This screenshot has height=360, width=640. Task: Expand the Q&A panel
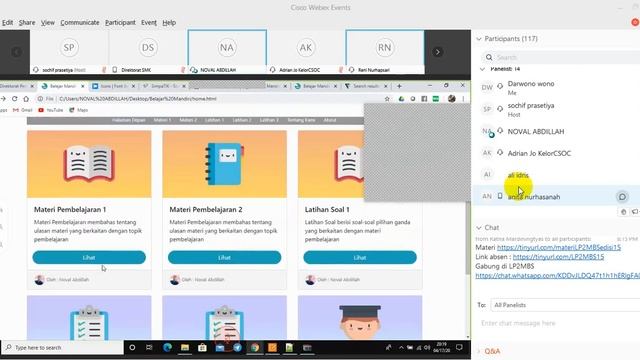(479, 351)
